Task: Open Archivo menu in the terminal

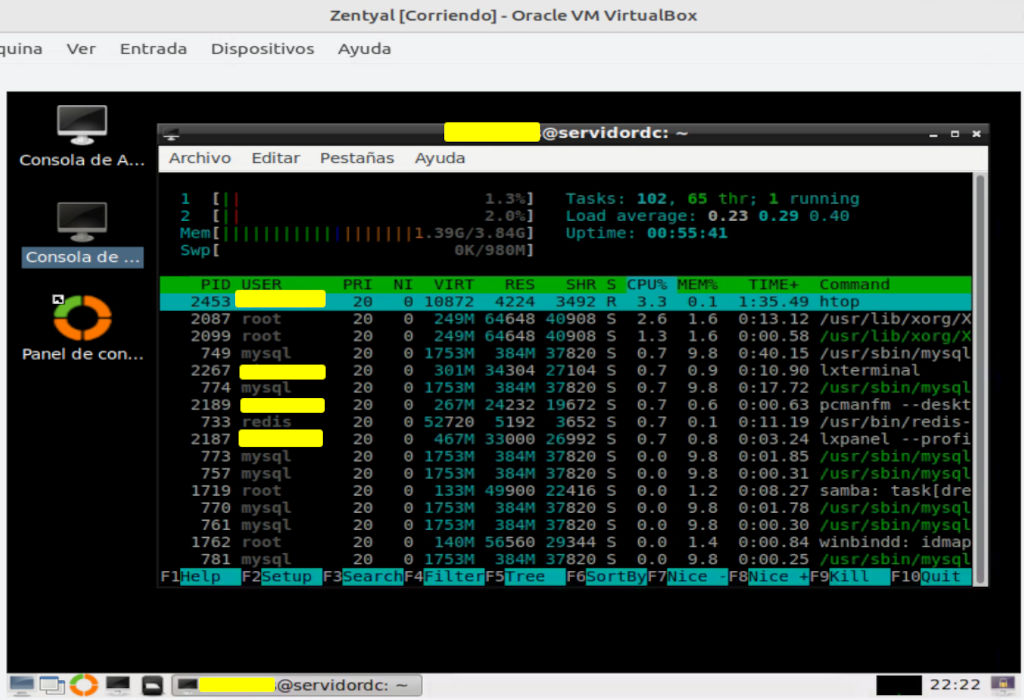Action: tap(200, 158)
